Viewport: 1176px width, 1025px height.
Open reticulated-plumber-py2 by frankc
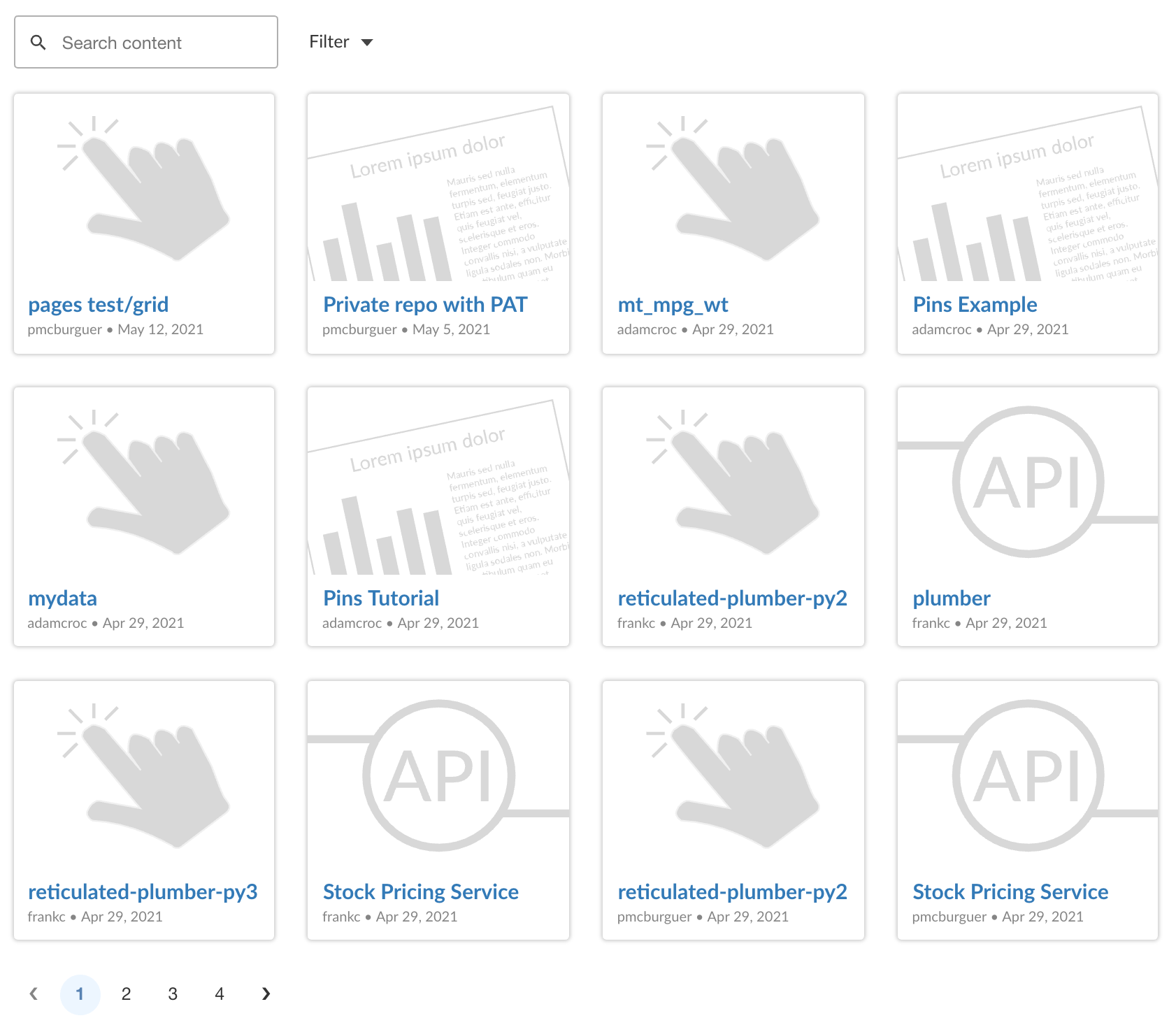[x=732, y=598]
